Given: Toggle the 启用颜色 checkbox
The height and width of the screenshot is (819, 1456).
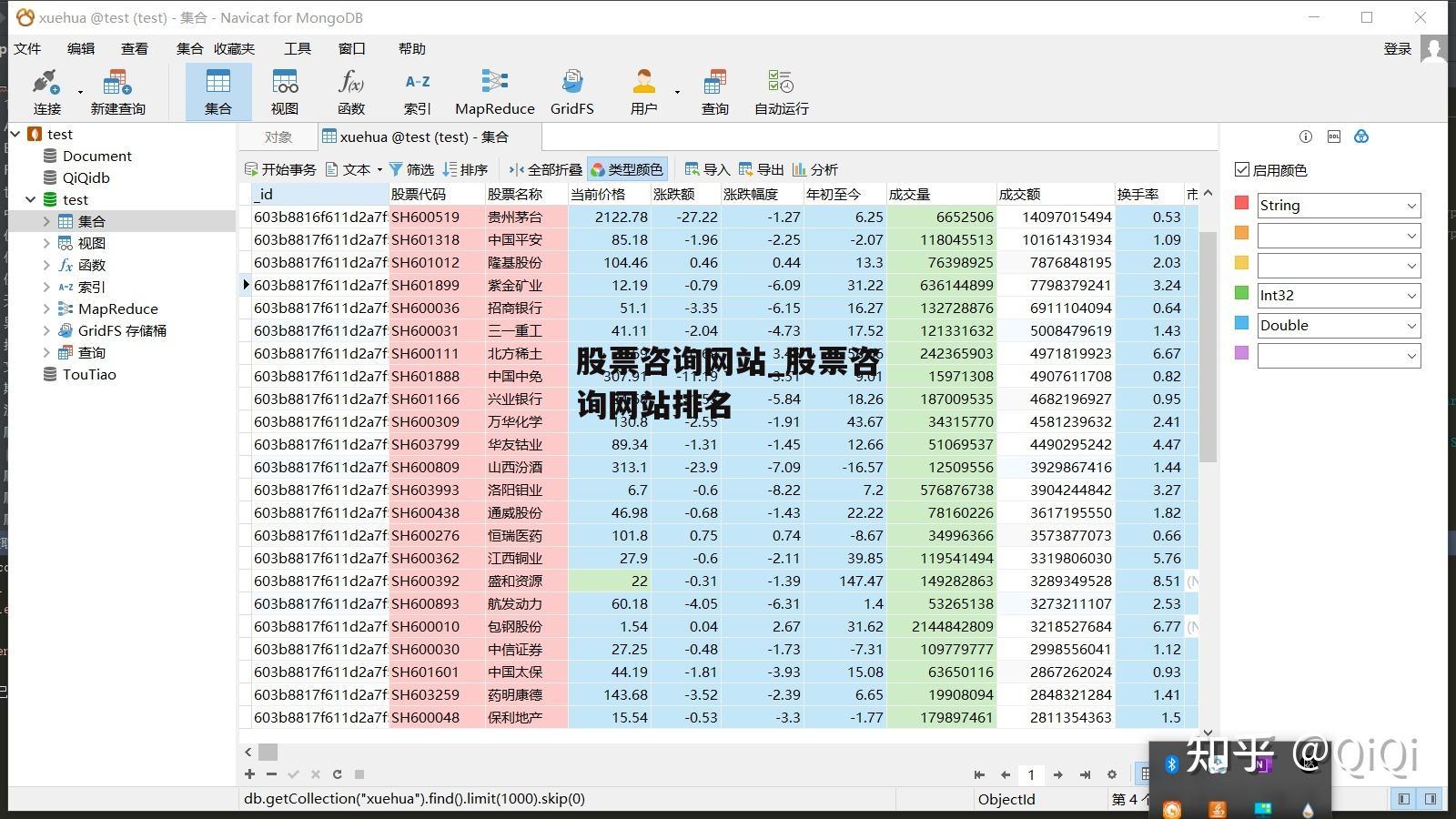Looking at the screenshot, I should (1242, 169).
